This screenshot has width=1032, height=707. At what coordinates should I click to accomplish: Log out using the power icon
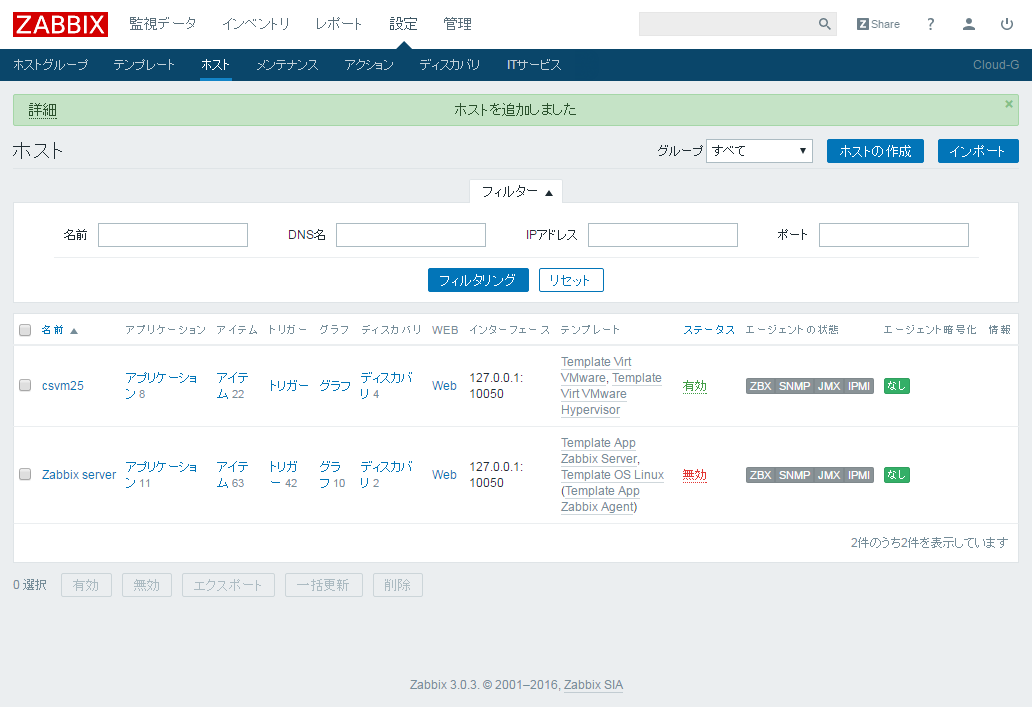pos(1006,23)
